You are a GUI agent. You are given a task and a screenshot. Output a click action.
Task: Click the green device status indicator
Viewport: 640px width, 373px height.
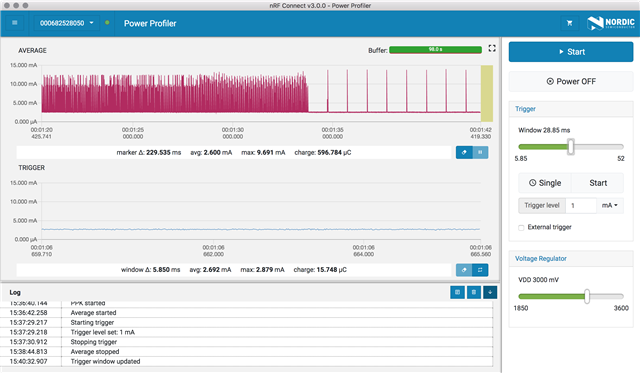click(107, 23)
